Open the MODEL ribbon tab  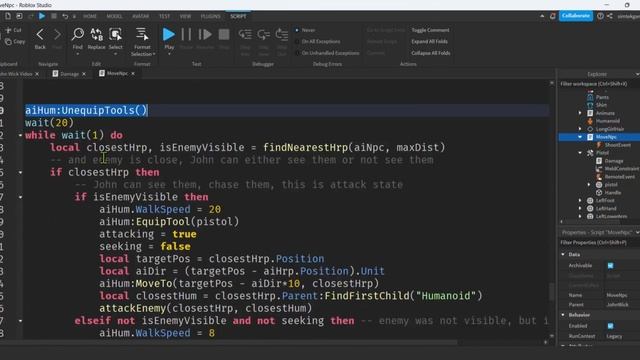point(114,16)
